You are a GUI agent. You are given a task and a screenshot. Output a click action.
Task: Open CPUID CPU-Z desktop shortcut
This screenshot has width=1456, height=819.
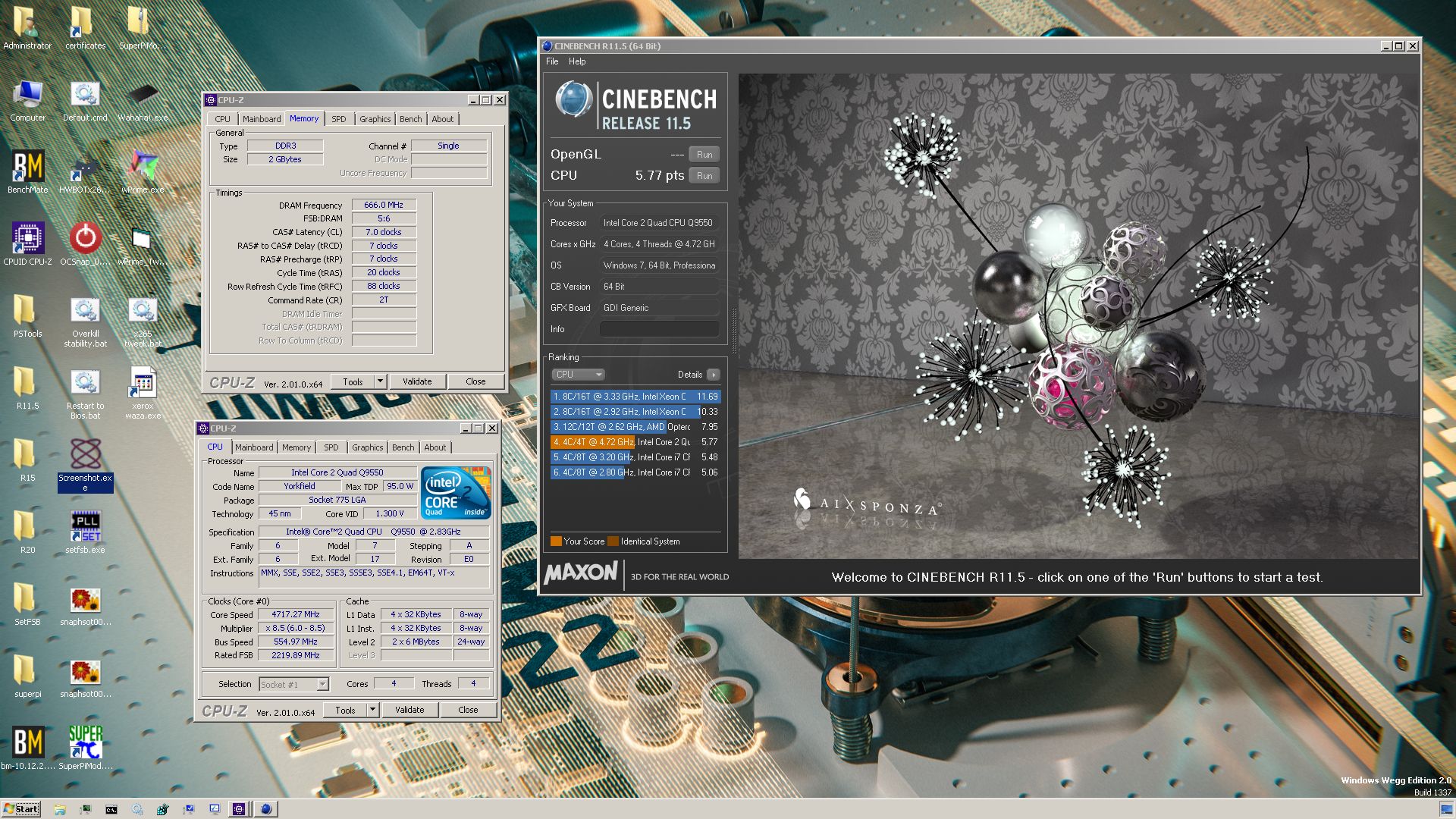(27, 244)
